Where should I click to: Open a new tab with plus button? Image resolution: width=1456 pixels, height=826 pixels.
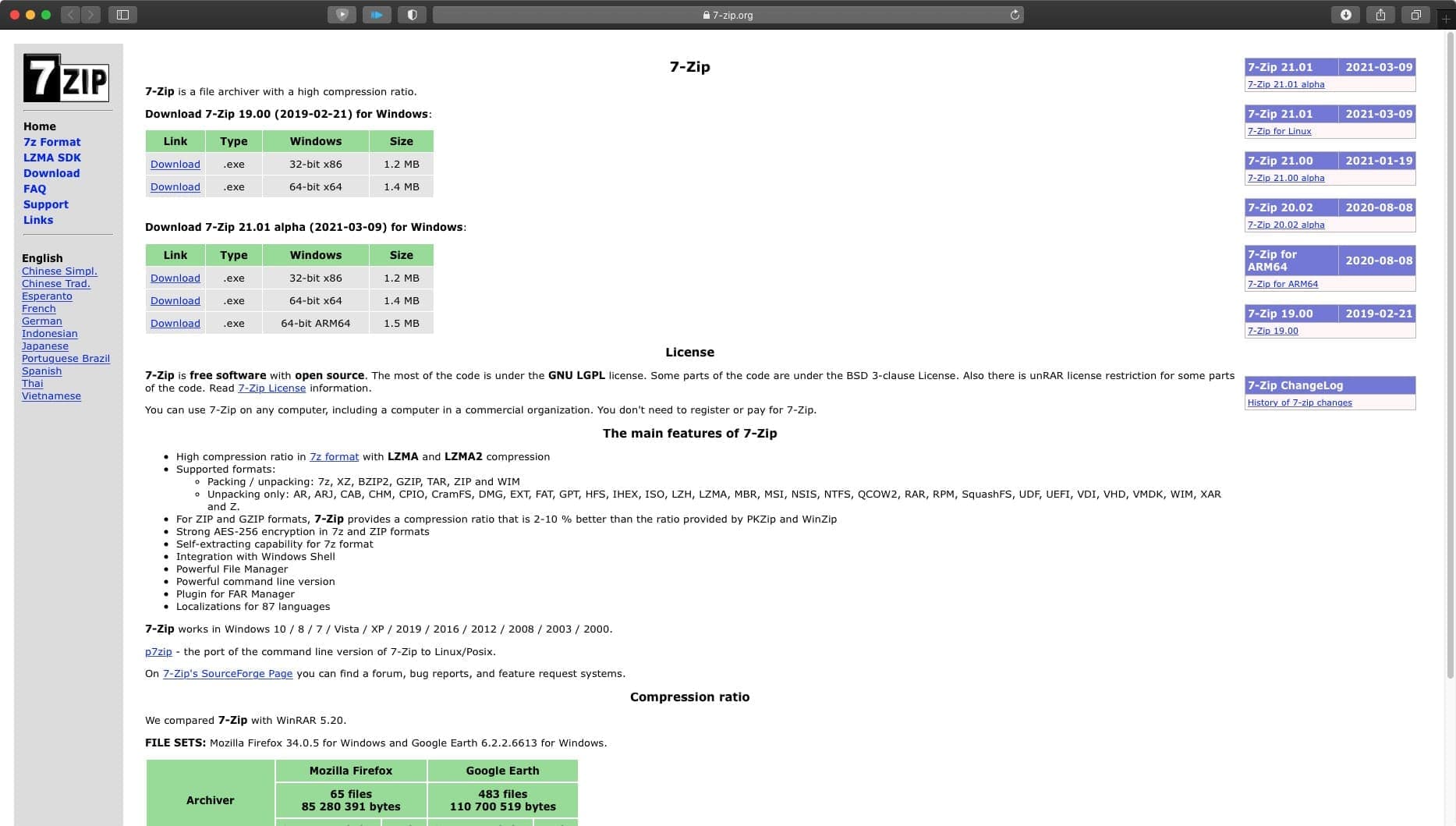click(x=1446, y=18)
